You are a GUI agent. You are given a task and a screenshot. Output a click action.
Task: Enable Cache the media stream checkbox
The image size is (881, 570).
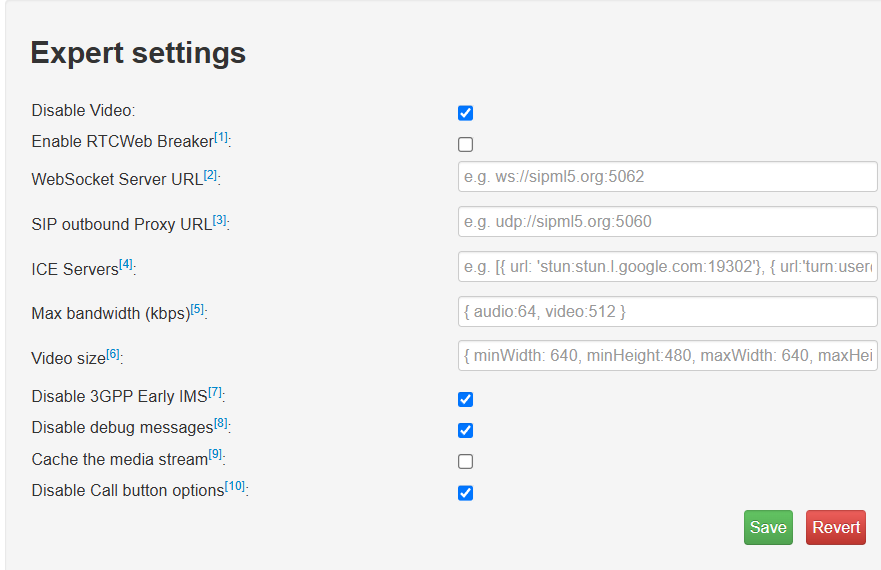tap(465, 461)
